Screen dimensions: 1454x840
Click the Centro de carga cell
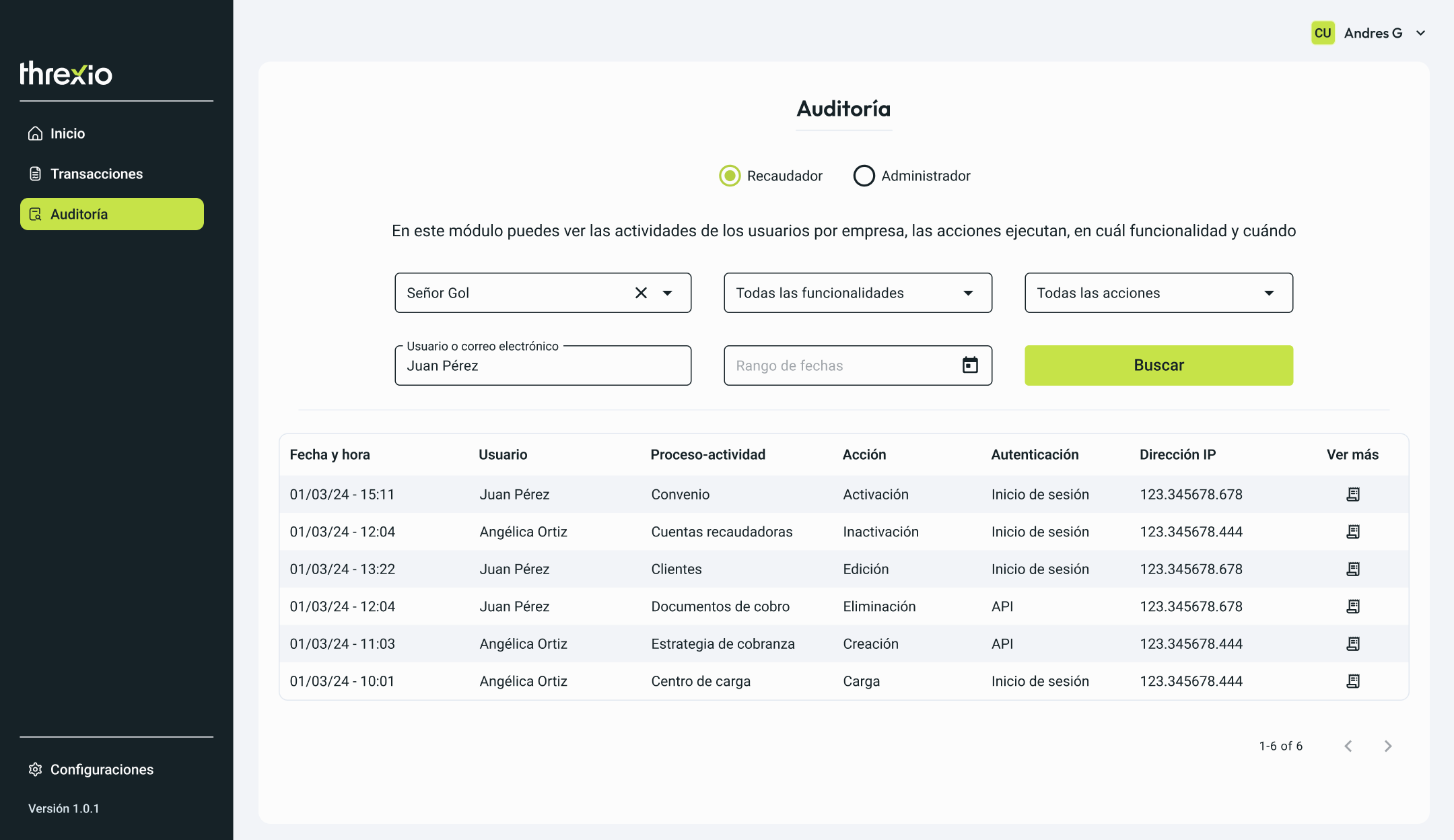(x=701, y=681)
